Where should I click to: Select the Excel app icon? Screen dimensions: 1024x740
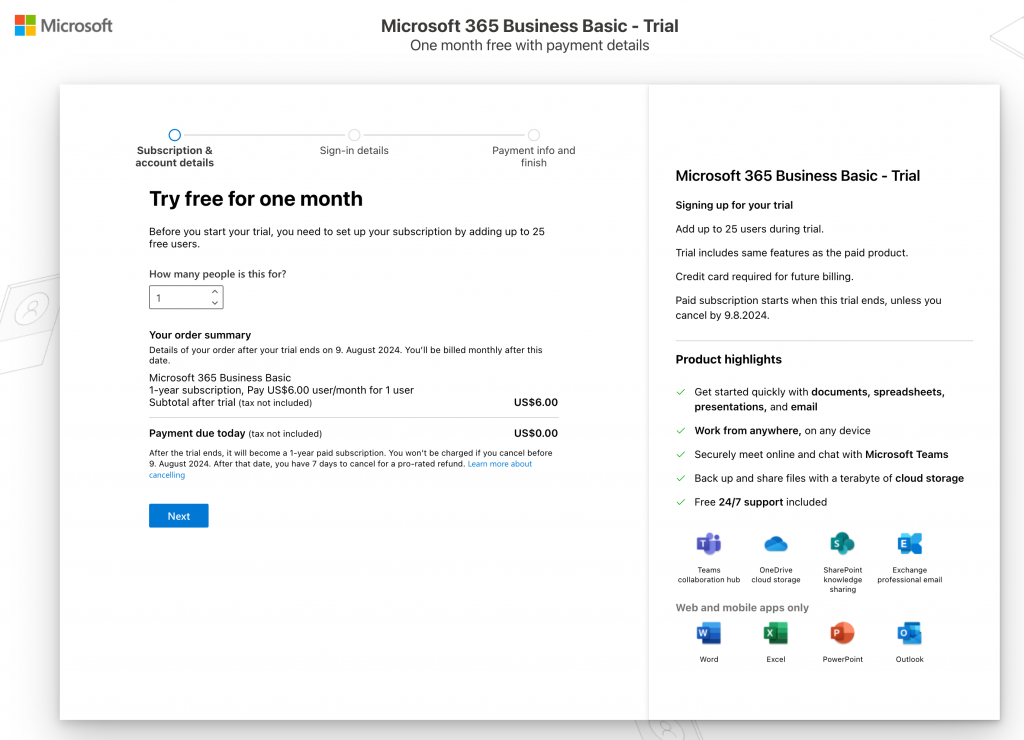click(776, 633)
